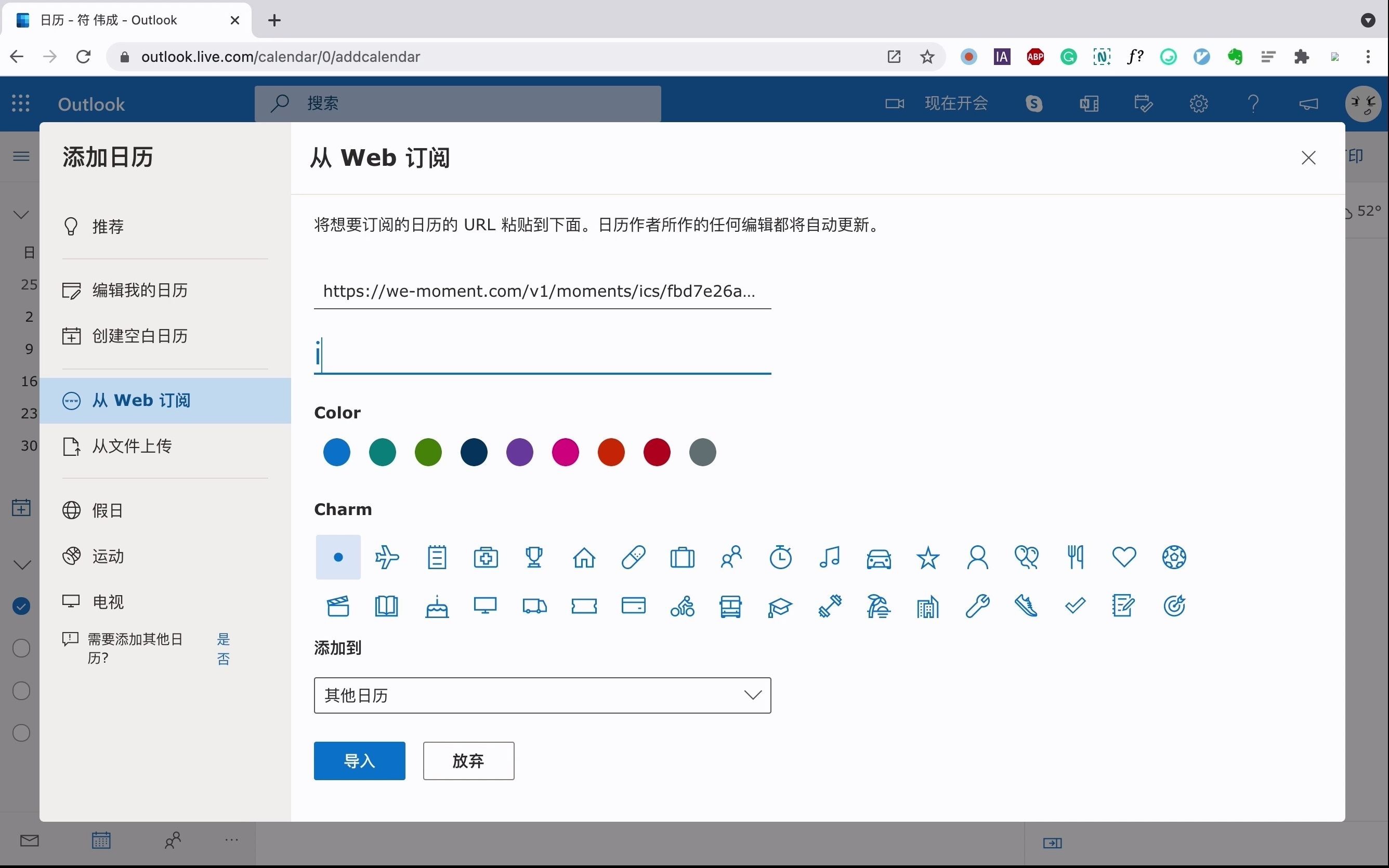This screenshot has width=1389, height=868.
Task: Choose the dumbbell charm icon
Action: tap(829, 606)
